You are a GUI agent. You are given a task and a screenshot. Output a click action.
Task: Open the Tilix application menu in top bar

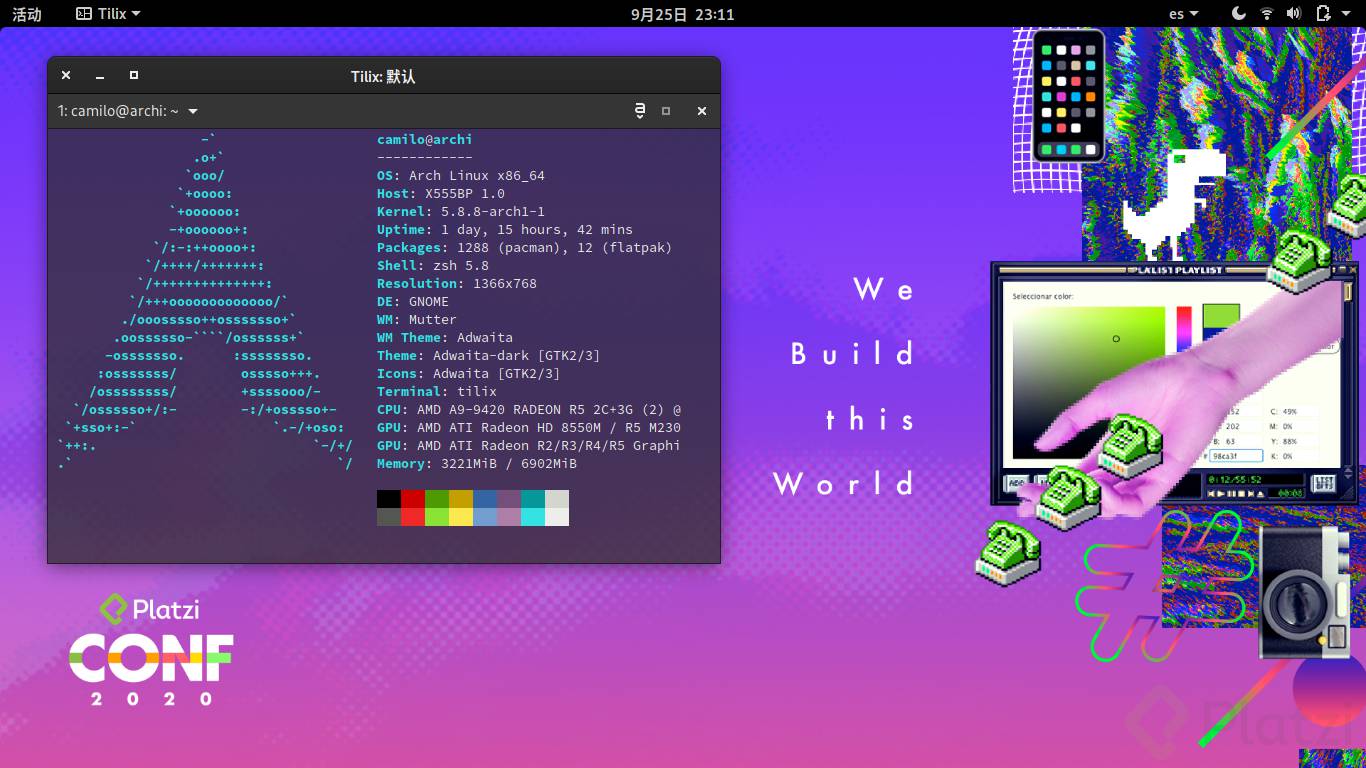click(108, 14)
